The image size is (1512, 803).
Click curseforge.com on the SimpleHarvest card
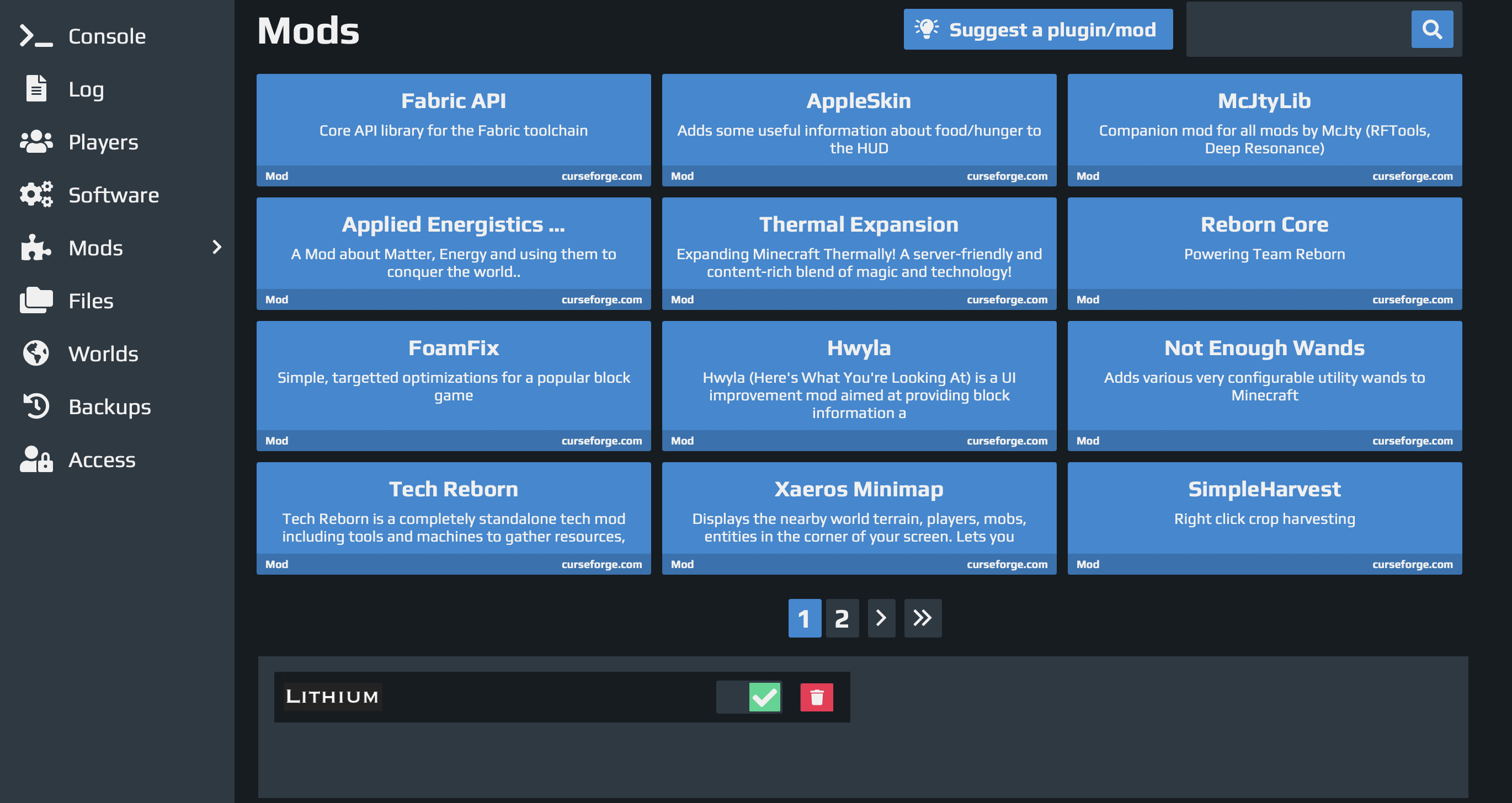[x=1413, y=564]
